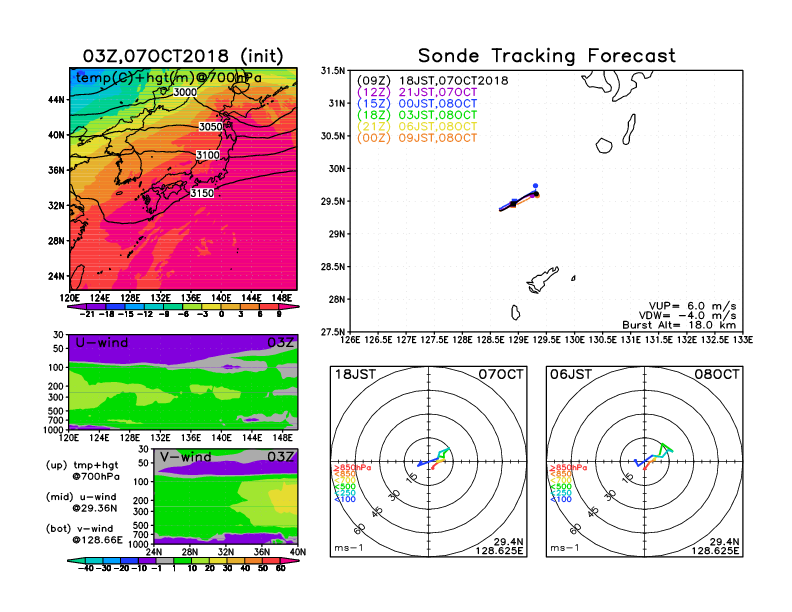Click "126E" on tracking map axis
This screenshot has height=612, width=792.
pyautogui.click(x=350, y=340)
